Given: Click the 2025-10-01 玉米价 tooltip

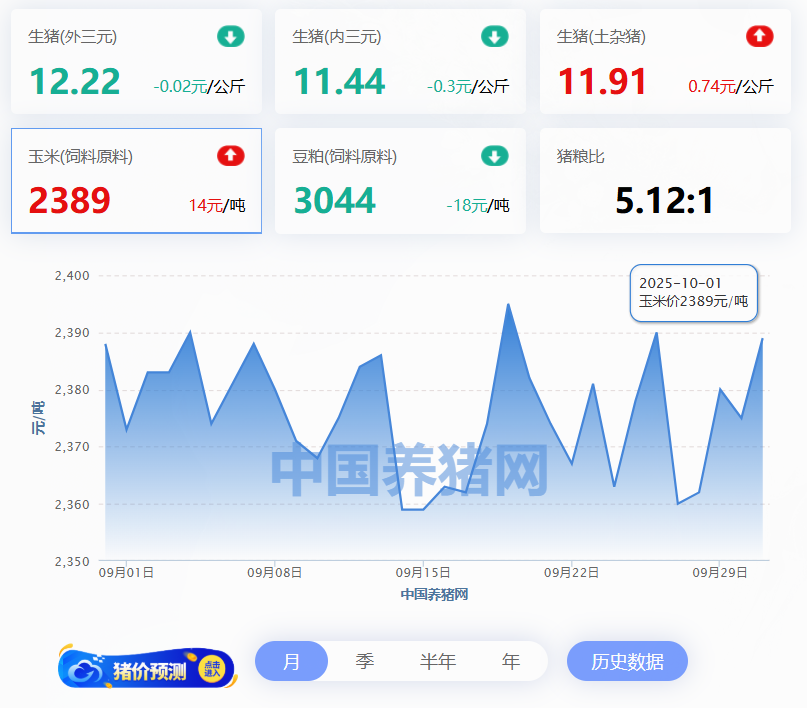Looking at the screenshot, I should (x=694, y=292).
